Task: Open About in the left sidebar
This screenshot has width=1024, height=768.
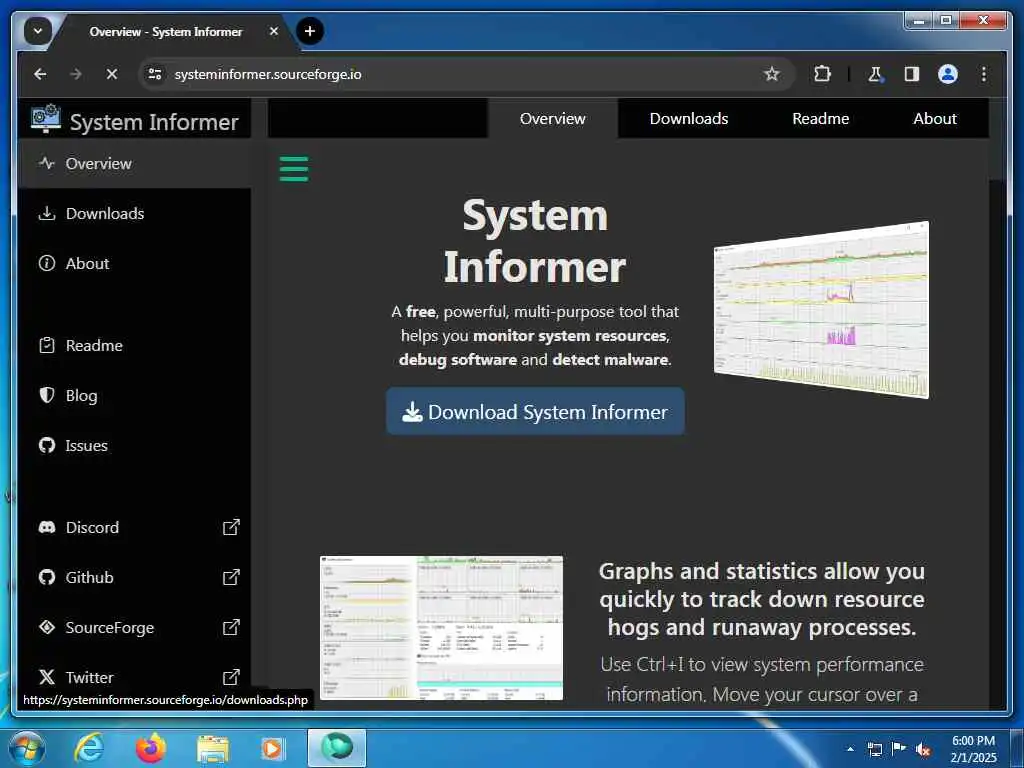Action: [x=135, y=263]
